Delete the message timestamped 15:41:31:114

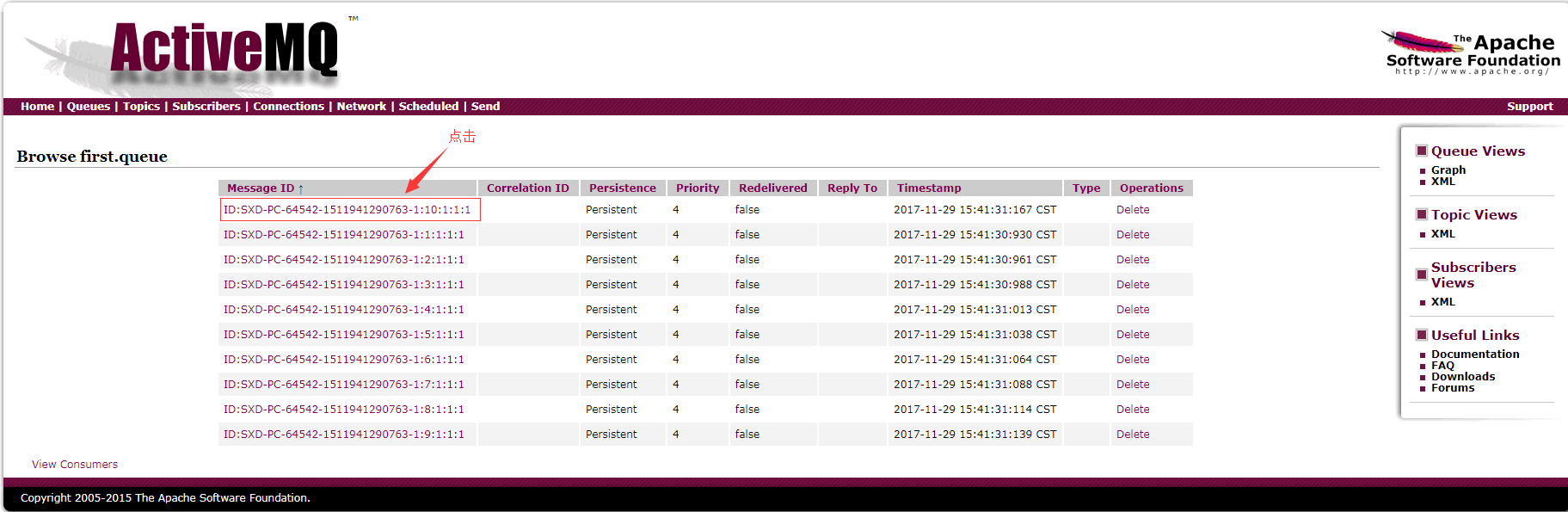1133,409
